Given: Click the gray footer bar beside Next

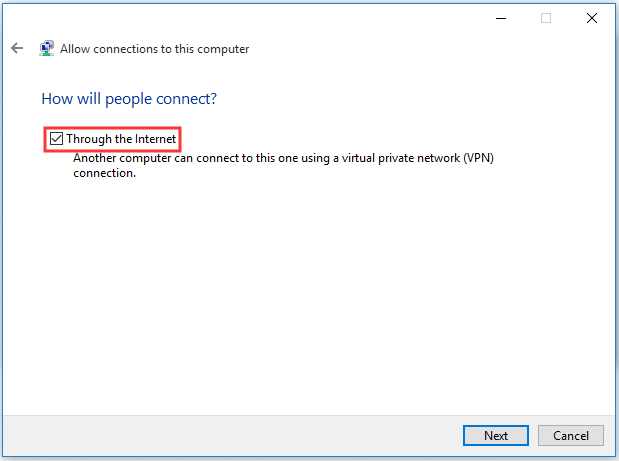Looking at the screenshot, I should 233,435.
